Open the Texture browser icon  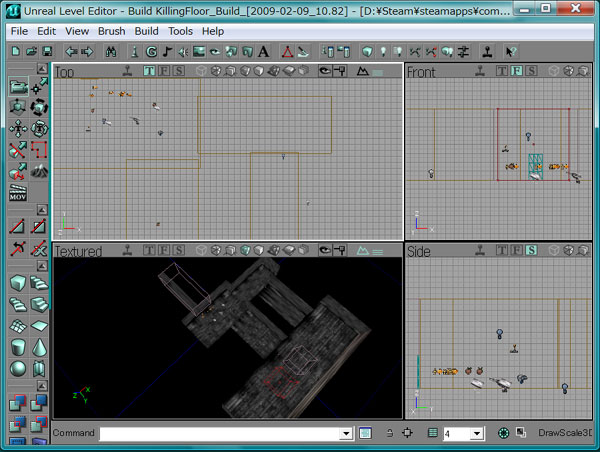click(x=199, y=51)
